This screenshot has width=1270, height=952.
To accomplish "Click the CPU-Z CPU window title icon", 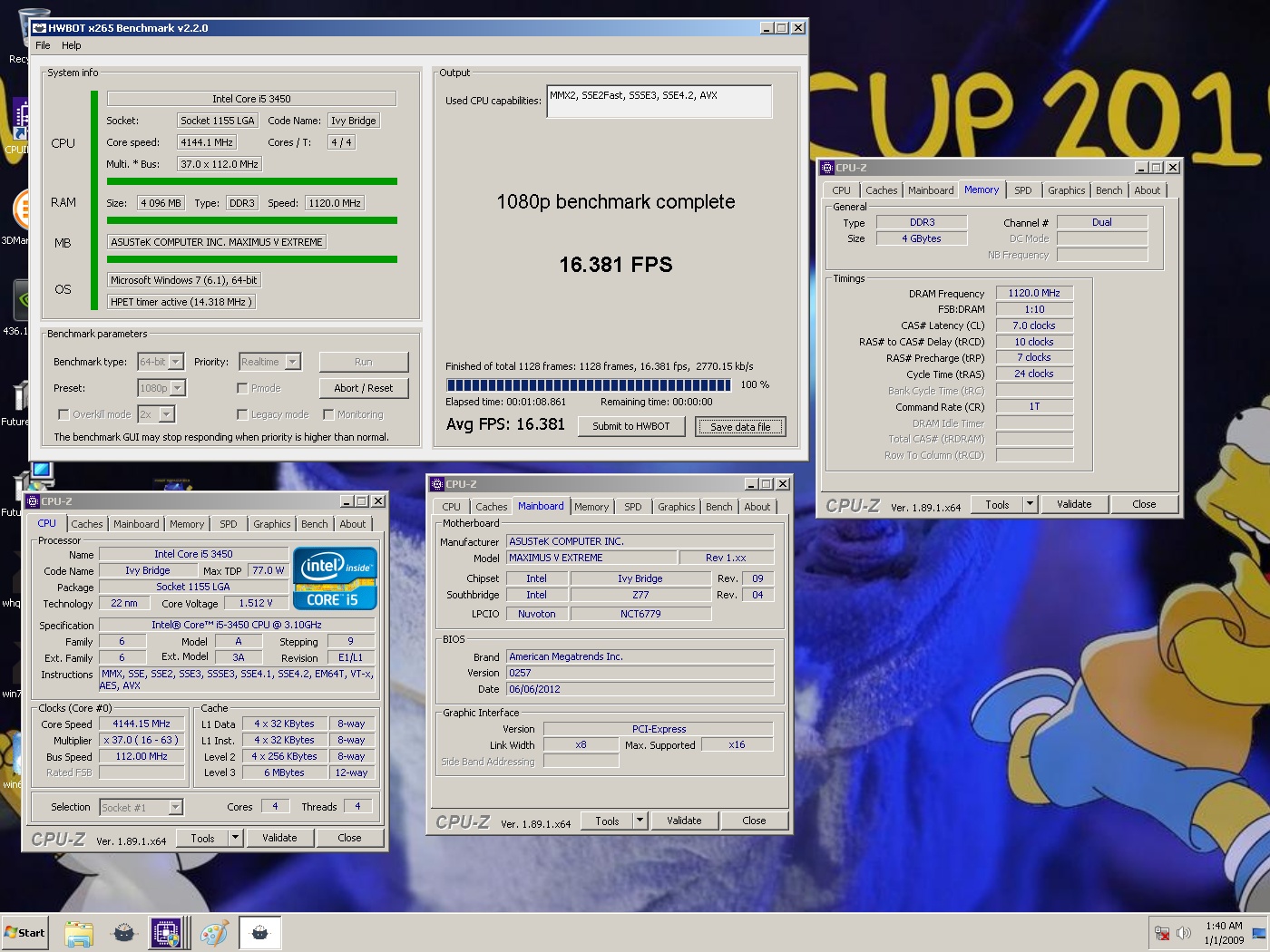I will click(x=32, y=501).
